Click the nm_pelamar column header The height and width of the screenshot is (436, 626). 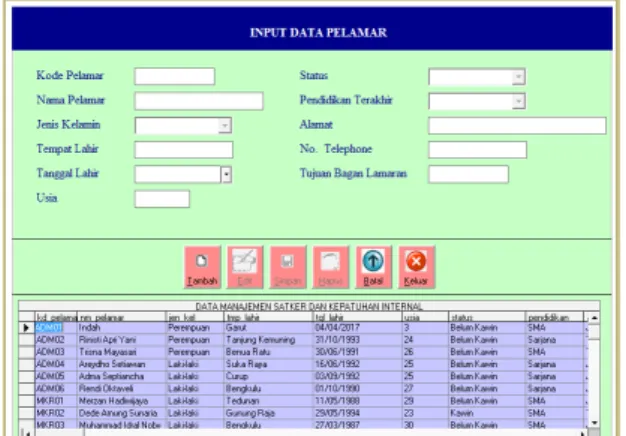coord(121,317)
